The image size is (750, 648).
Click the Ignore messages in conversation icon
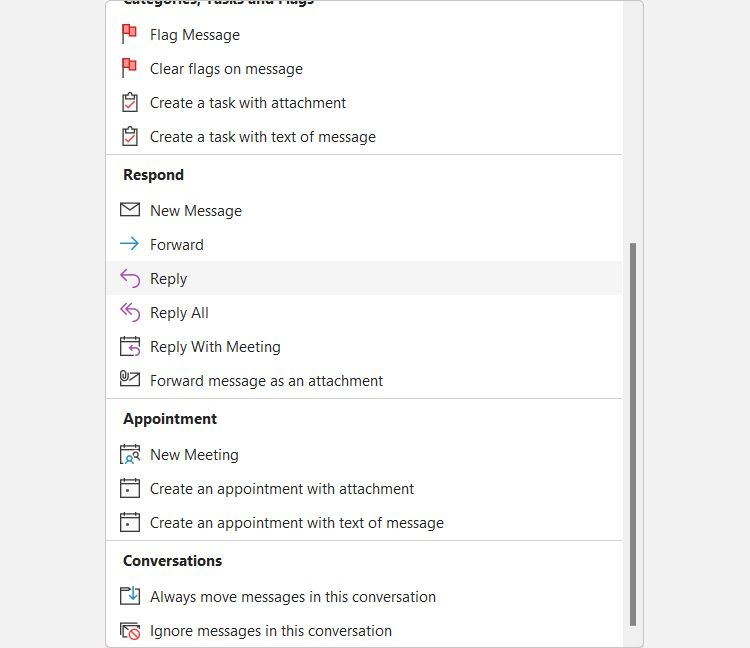click(129, 630)
